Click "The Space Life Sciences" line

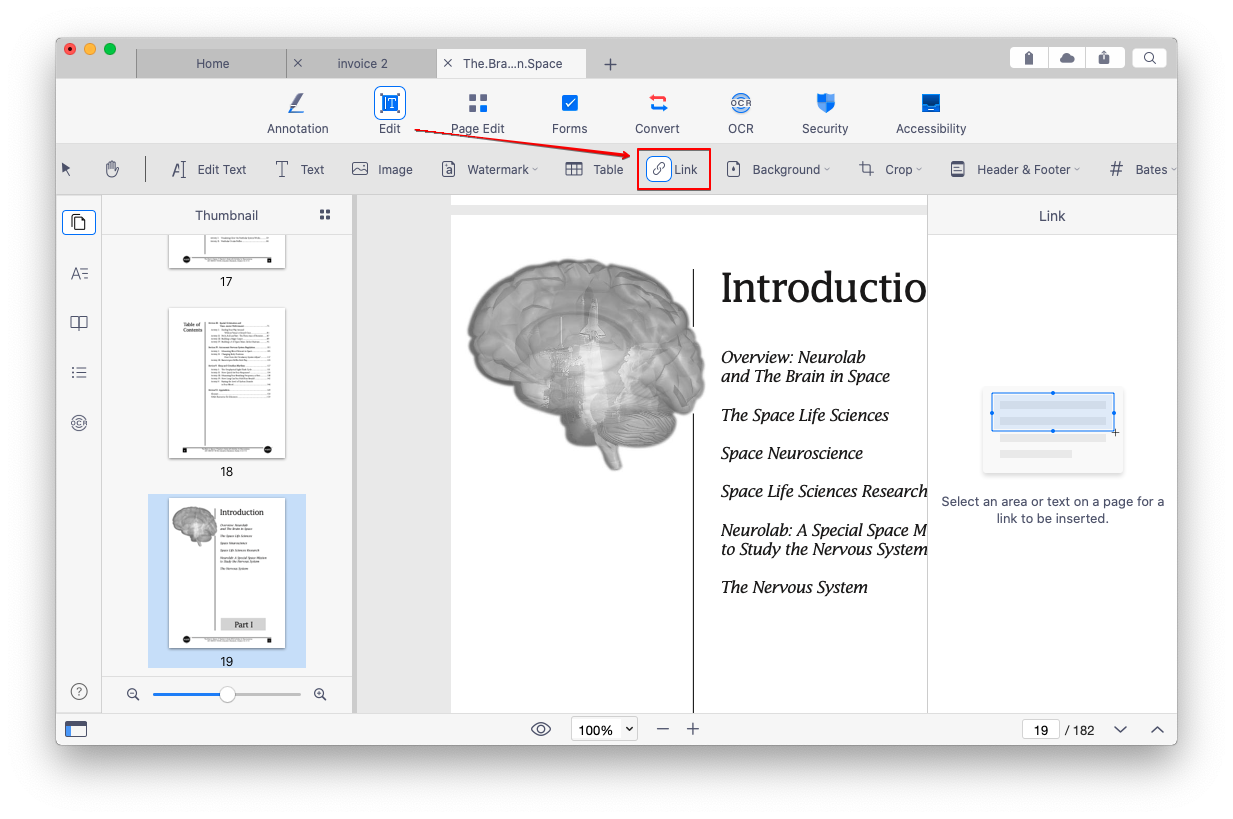[x=805, y=415]
